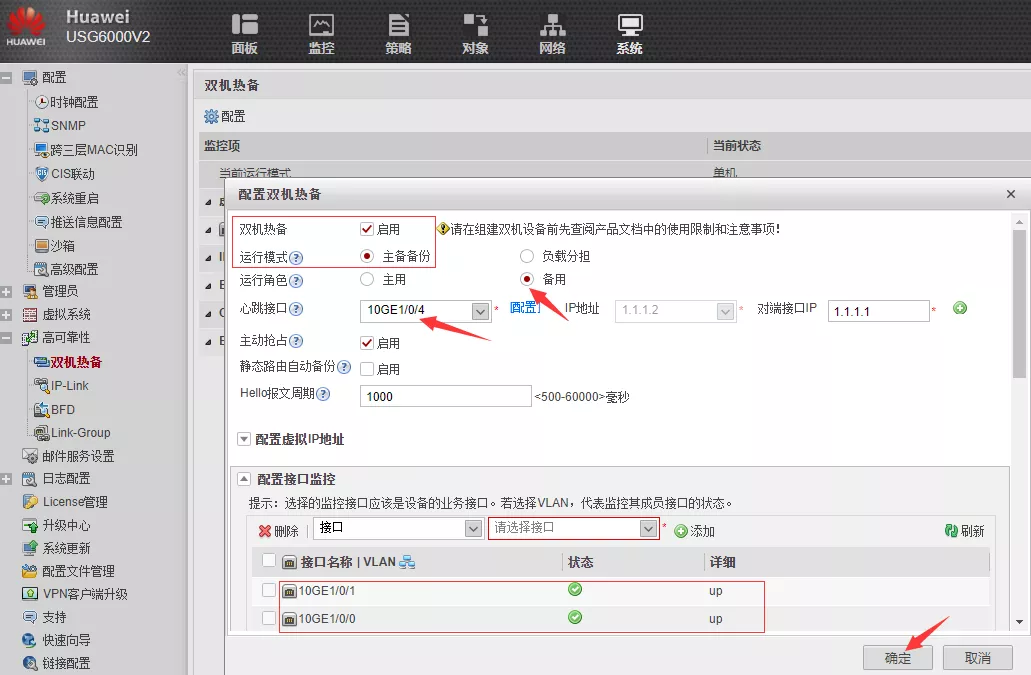
Task: Click the help icon next to 心跳接口
Action: coord(296,310)
